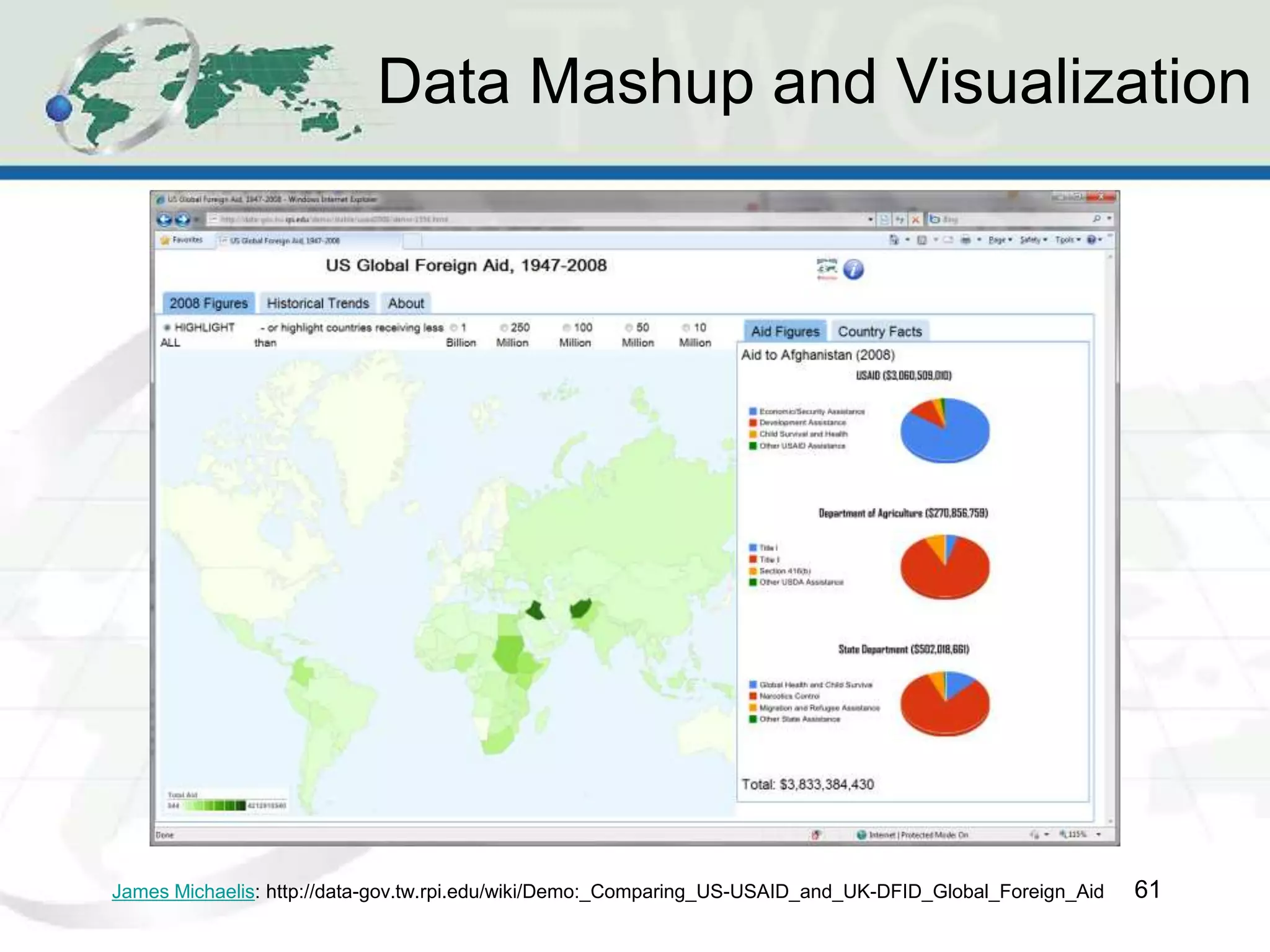Select the HIGHLIGHT ALL radio button
The image size is (1270, 952).
(167, 327)
